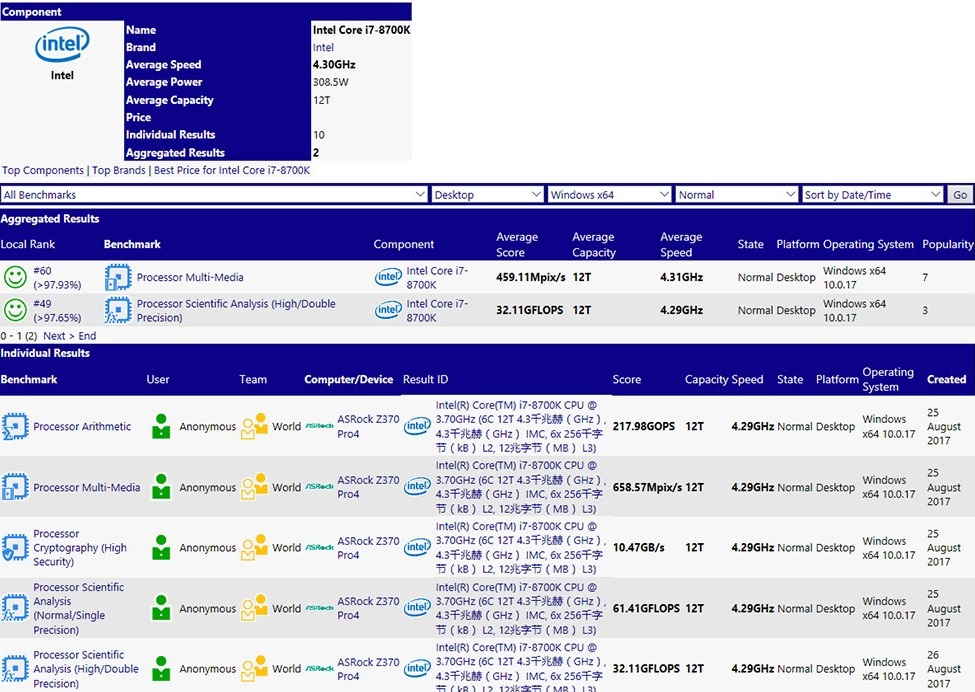Click Processor Multi-Media benchmark icon in Aggregated Results
This screenshot has height=692, width=975.
[118, 277]
